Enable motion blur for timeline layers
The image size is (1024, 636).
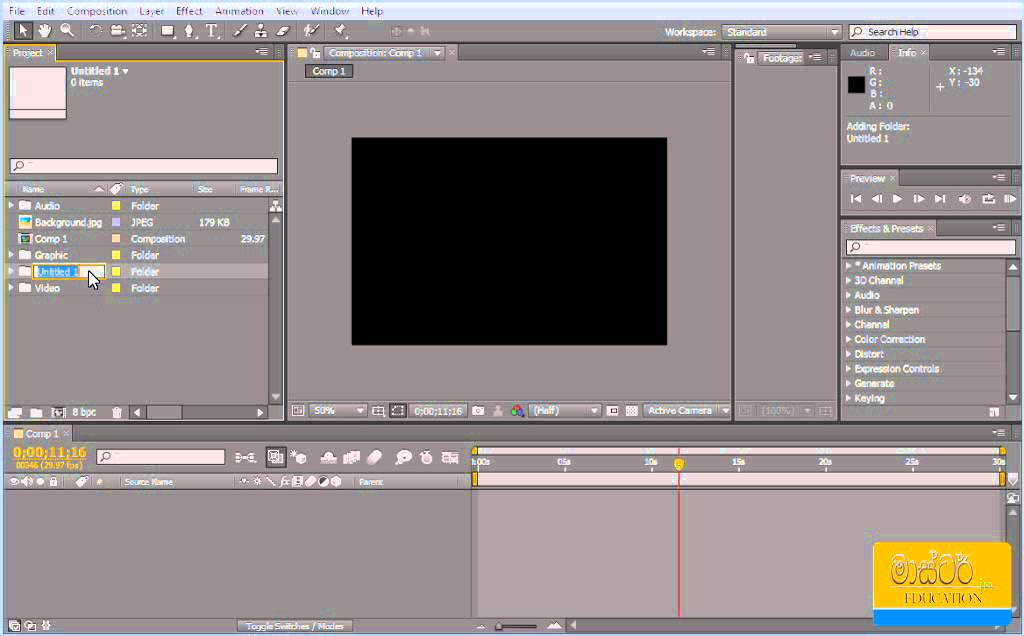pyautogui.click(x=374, y=458)
